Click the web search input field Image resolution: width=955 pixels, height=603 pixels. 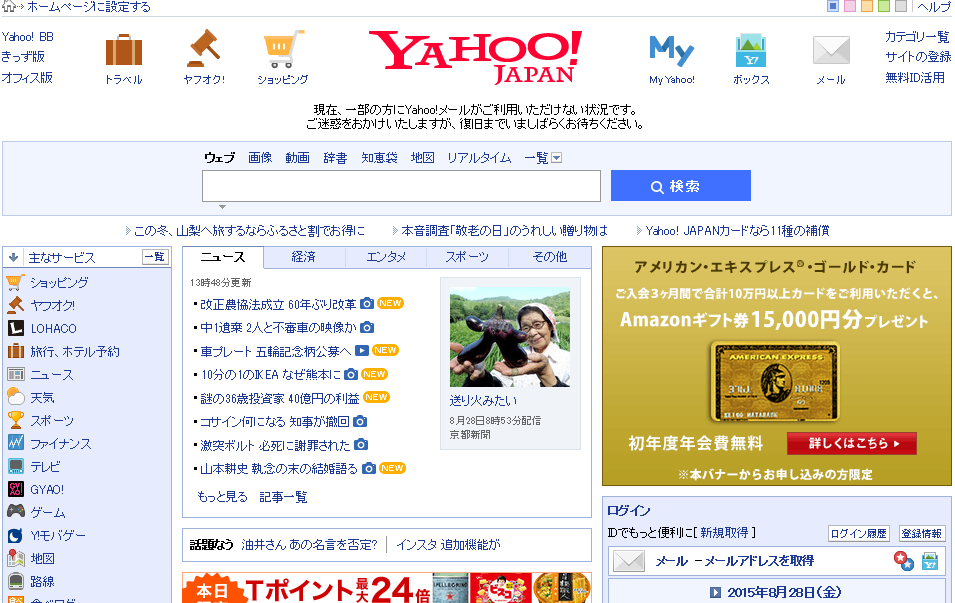coord(401,186)
